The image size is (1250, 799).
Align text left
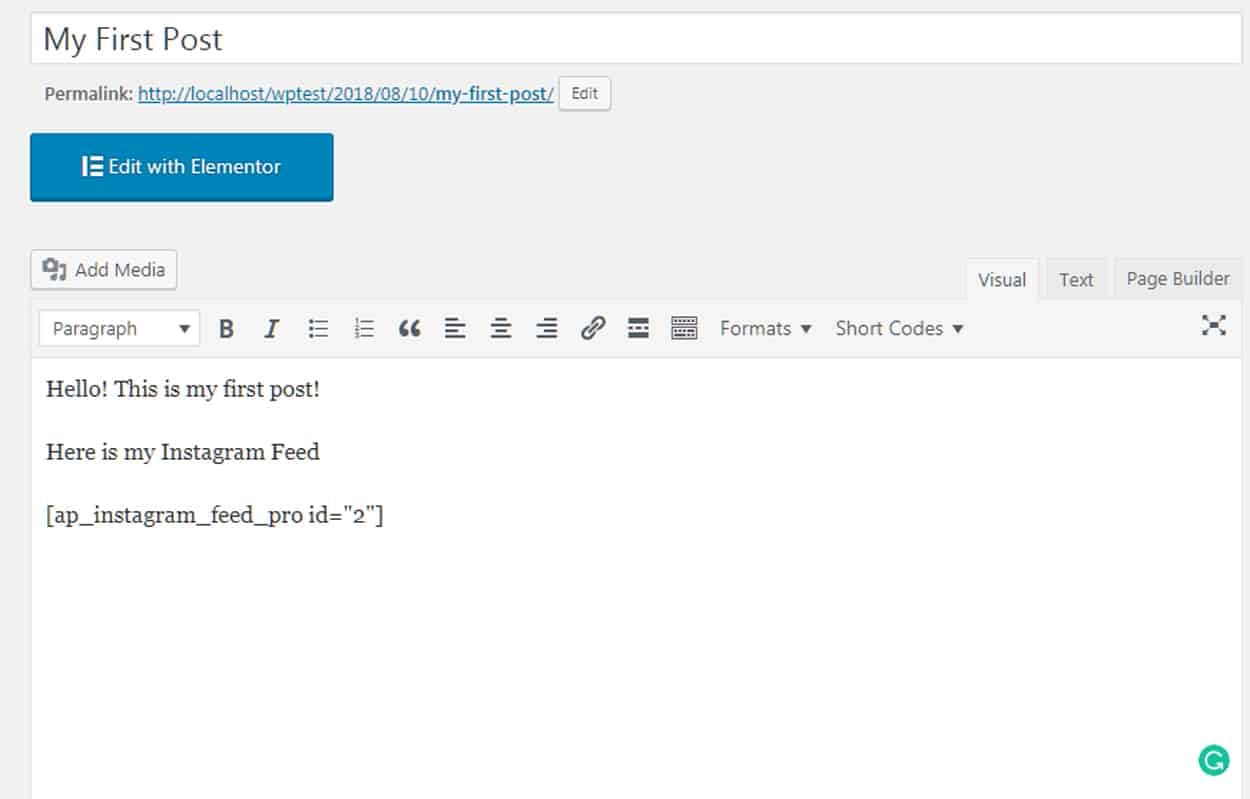pos(455,329)
